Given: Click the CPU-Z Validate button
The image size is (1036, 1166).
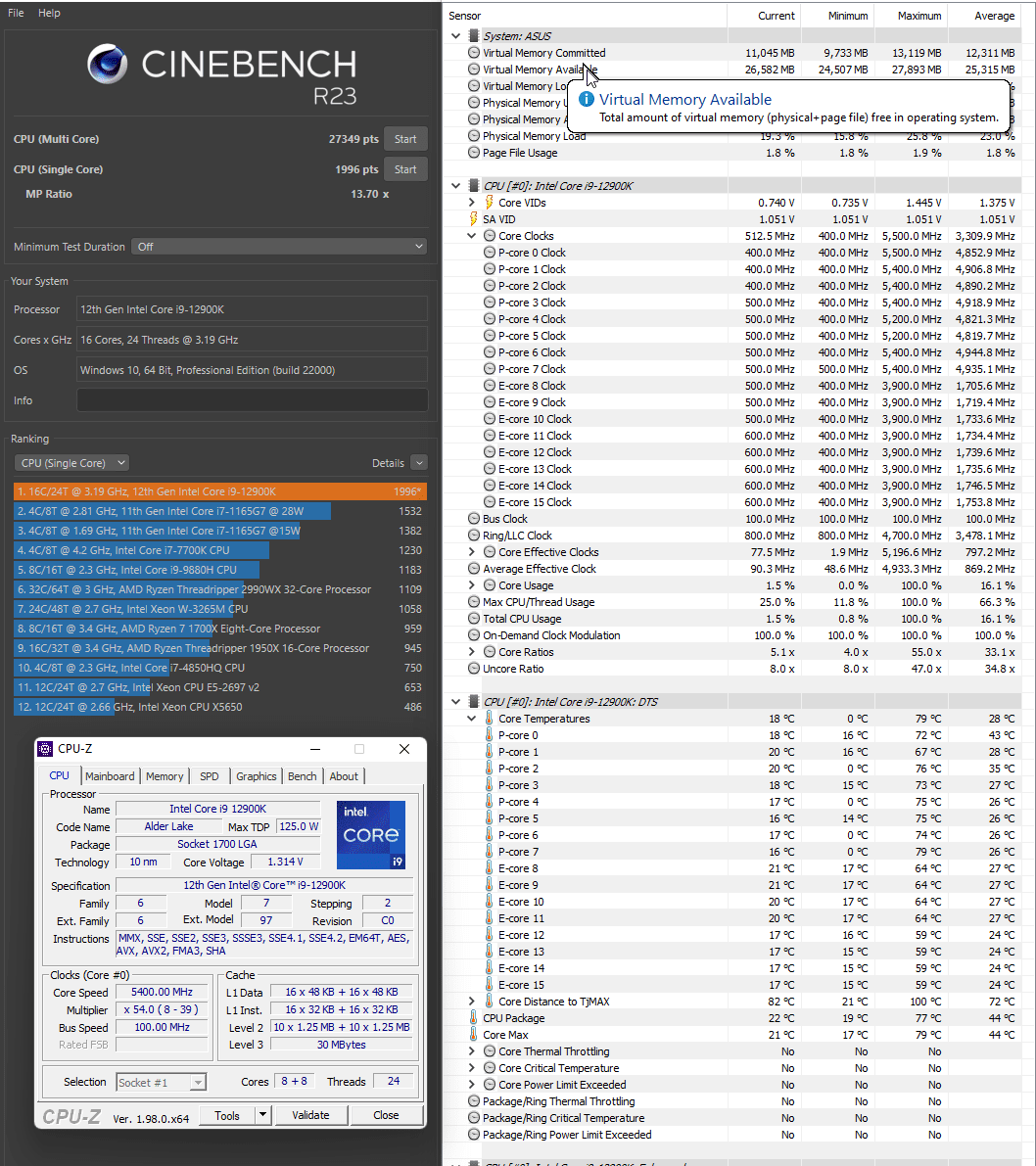Looking at the screenshot, I should 310,1115.
